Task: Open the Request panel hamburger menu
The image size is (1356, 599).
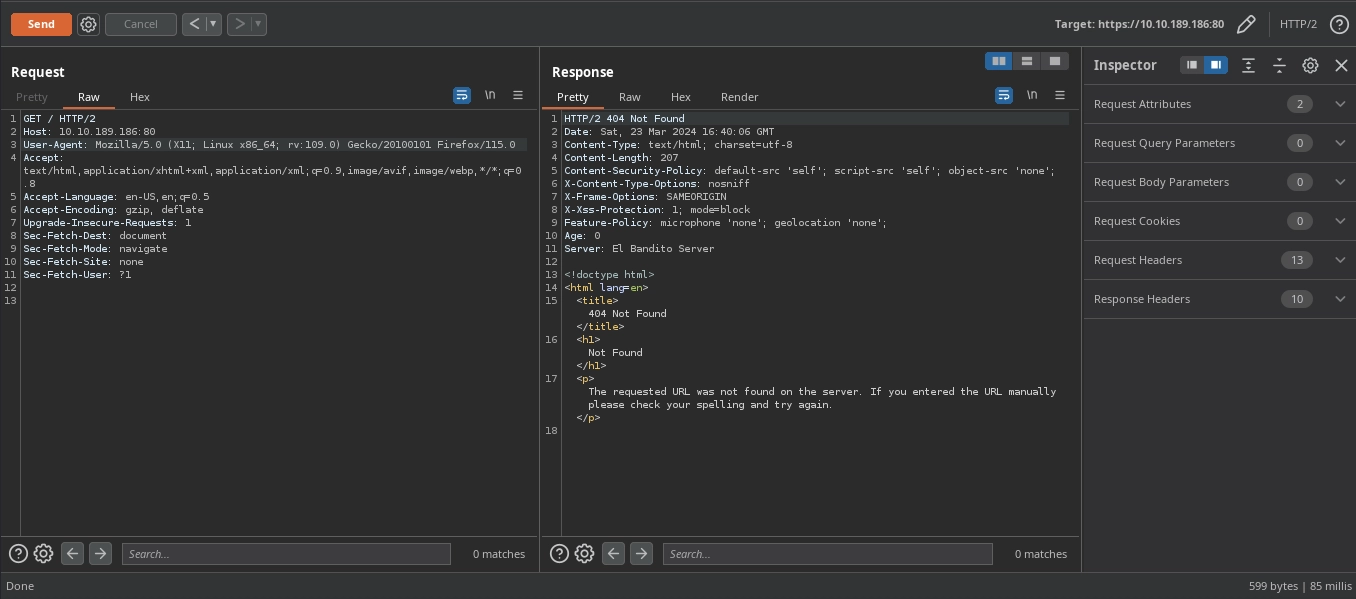Action: tap(518, 95)
